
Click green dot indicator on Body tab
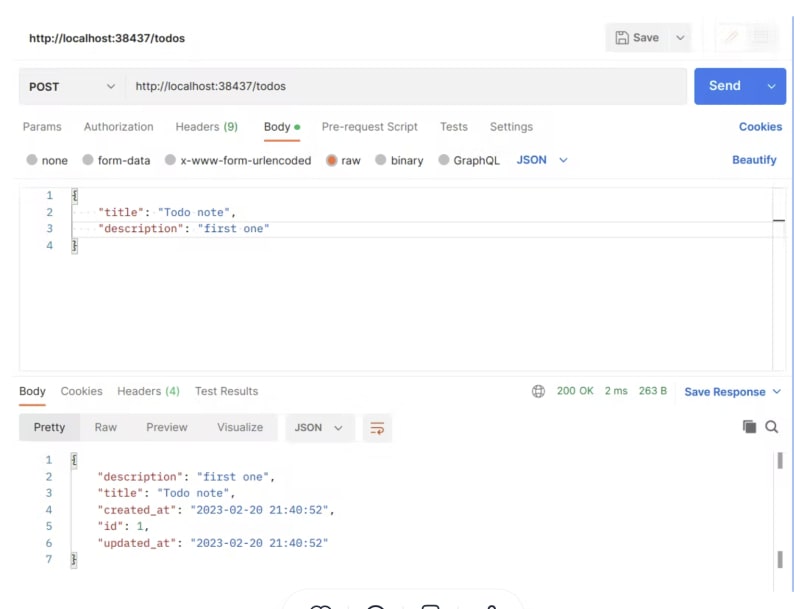pos(297,127)
